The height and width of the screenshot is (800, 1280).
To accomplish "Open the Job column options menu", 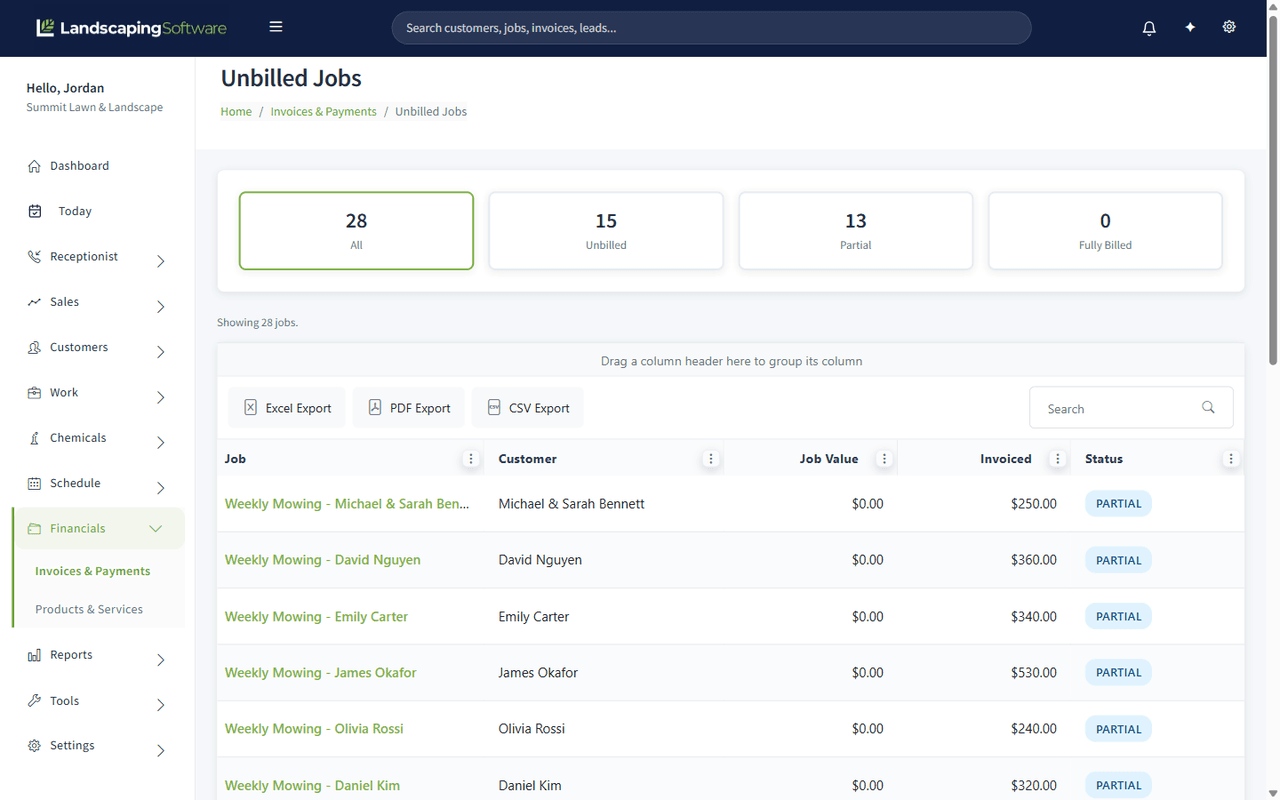I will point(471,459).
